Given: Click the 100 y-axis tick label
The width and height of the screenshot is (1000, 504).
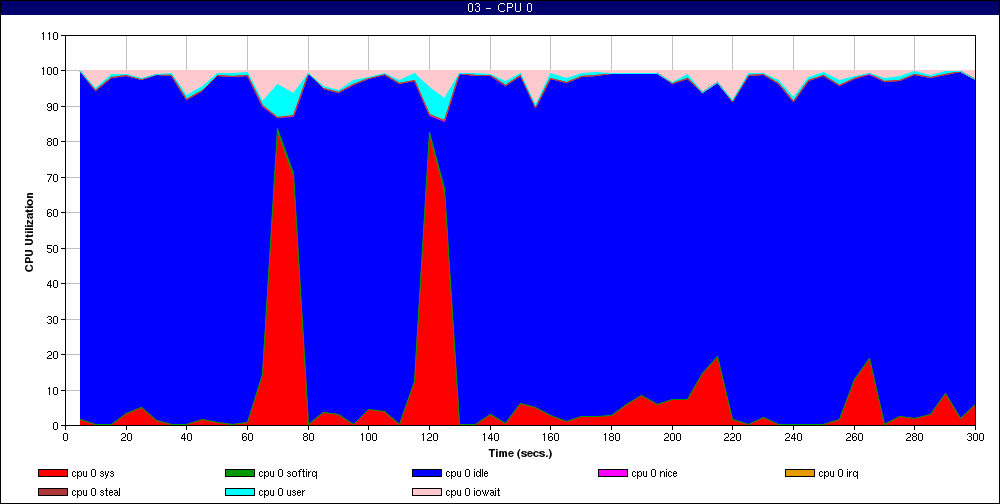Looking at the screenshot, I should coord(52,71).
